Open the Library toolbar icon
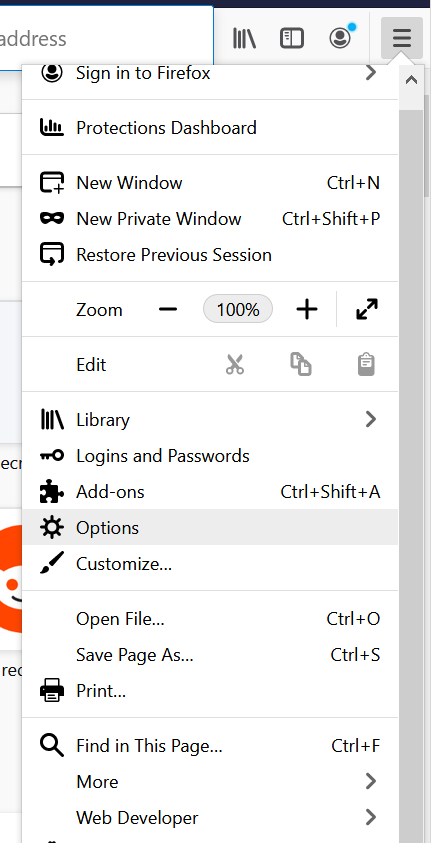The image size is (432, 844). 244,38
